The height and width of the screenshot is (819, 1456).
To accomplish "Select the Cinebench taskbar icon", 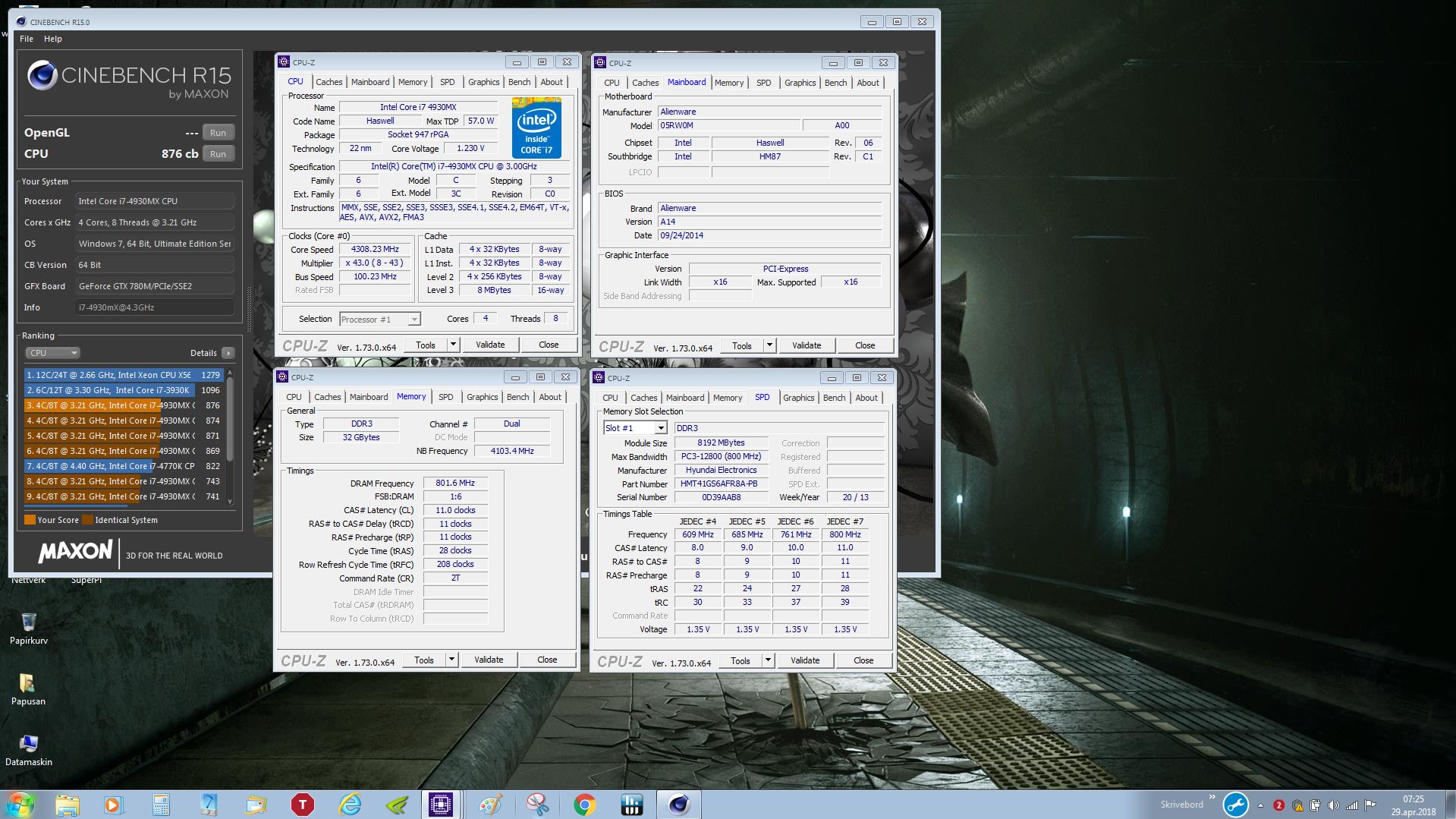I will click(x=678, y=805).
